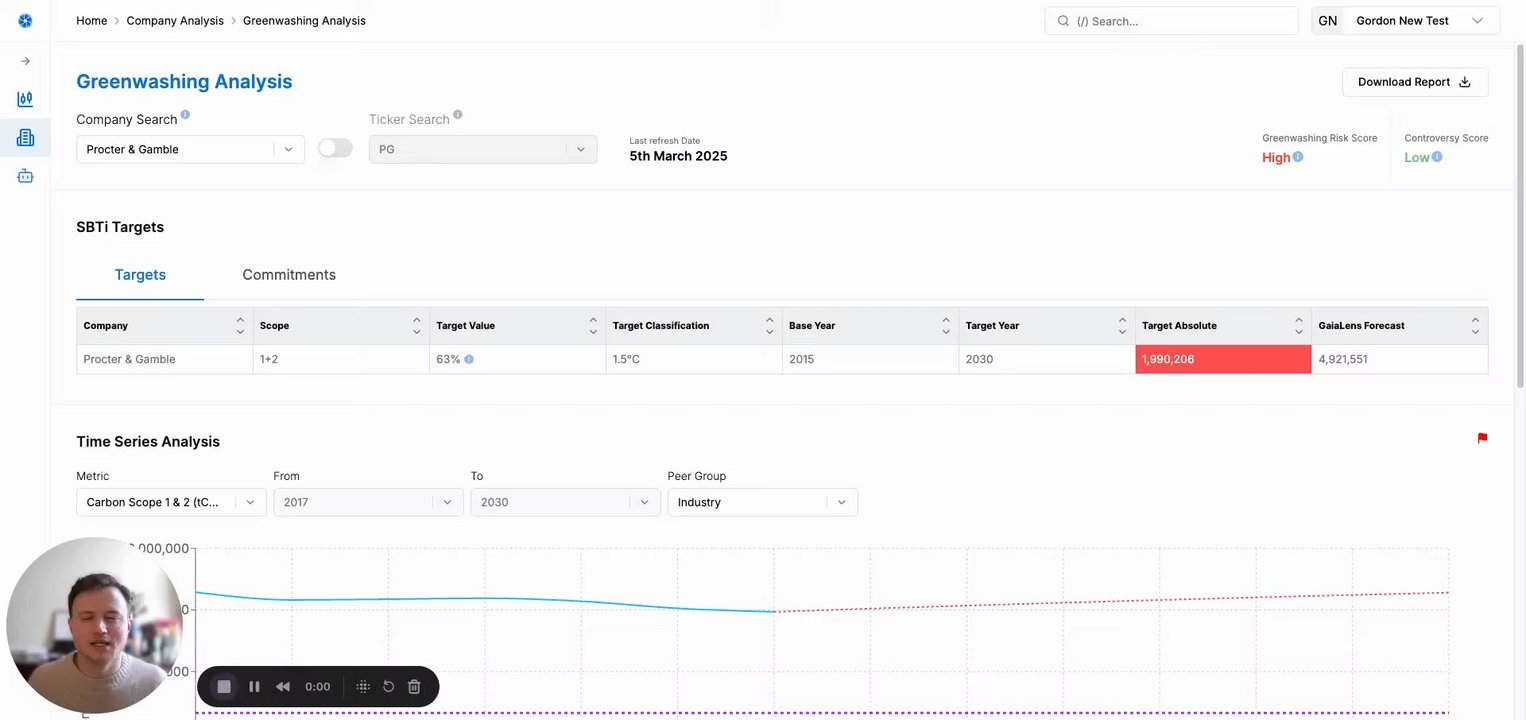Click the red flag icon in Time Series Analysis

tap(1482, 438)
